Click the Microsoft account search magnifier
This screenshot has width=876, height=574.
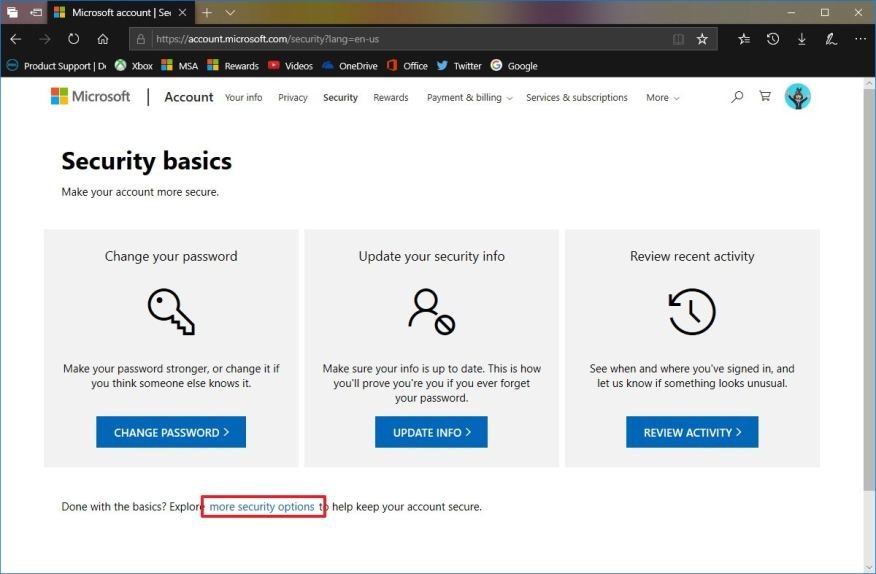coord(737,97)
